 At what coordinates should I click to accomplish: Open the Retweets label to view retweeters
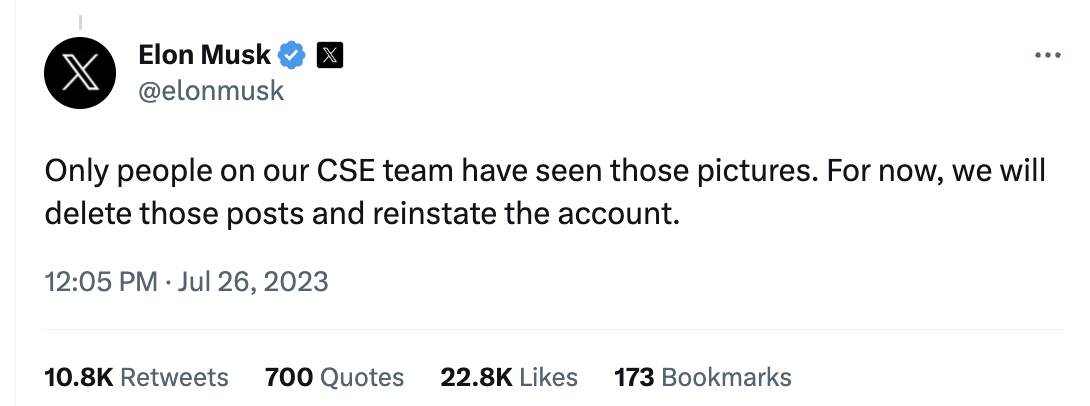pos(174,377)
